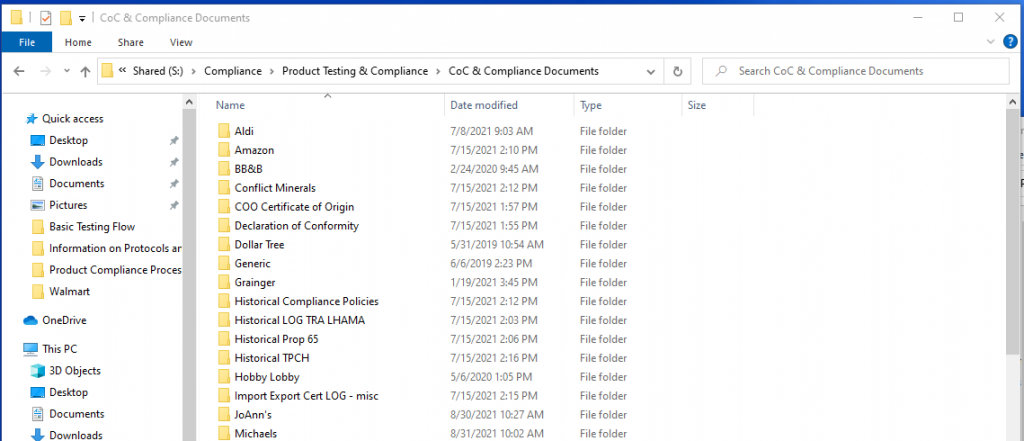Viewport: 1024px width, 441px height.
Task: Open the address bar history dropdown
Action: [x=650, y=71]
